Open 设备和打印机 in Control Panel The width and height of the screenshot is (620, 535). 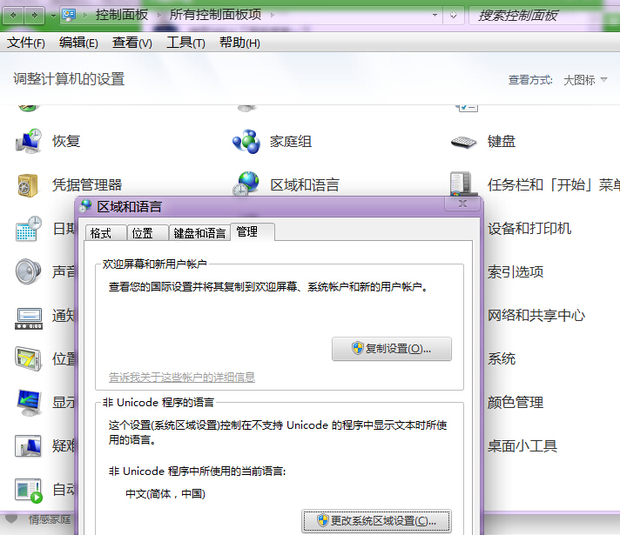click(529, 229)
